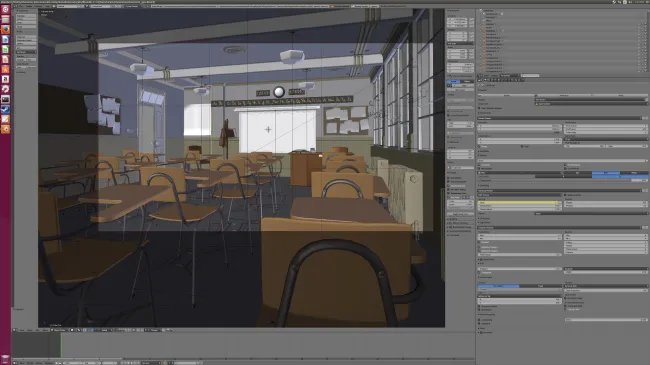
Task: Click the 3D cursor crosshair in the viewport
Action: (x=268, y=129)
